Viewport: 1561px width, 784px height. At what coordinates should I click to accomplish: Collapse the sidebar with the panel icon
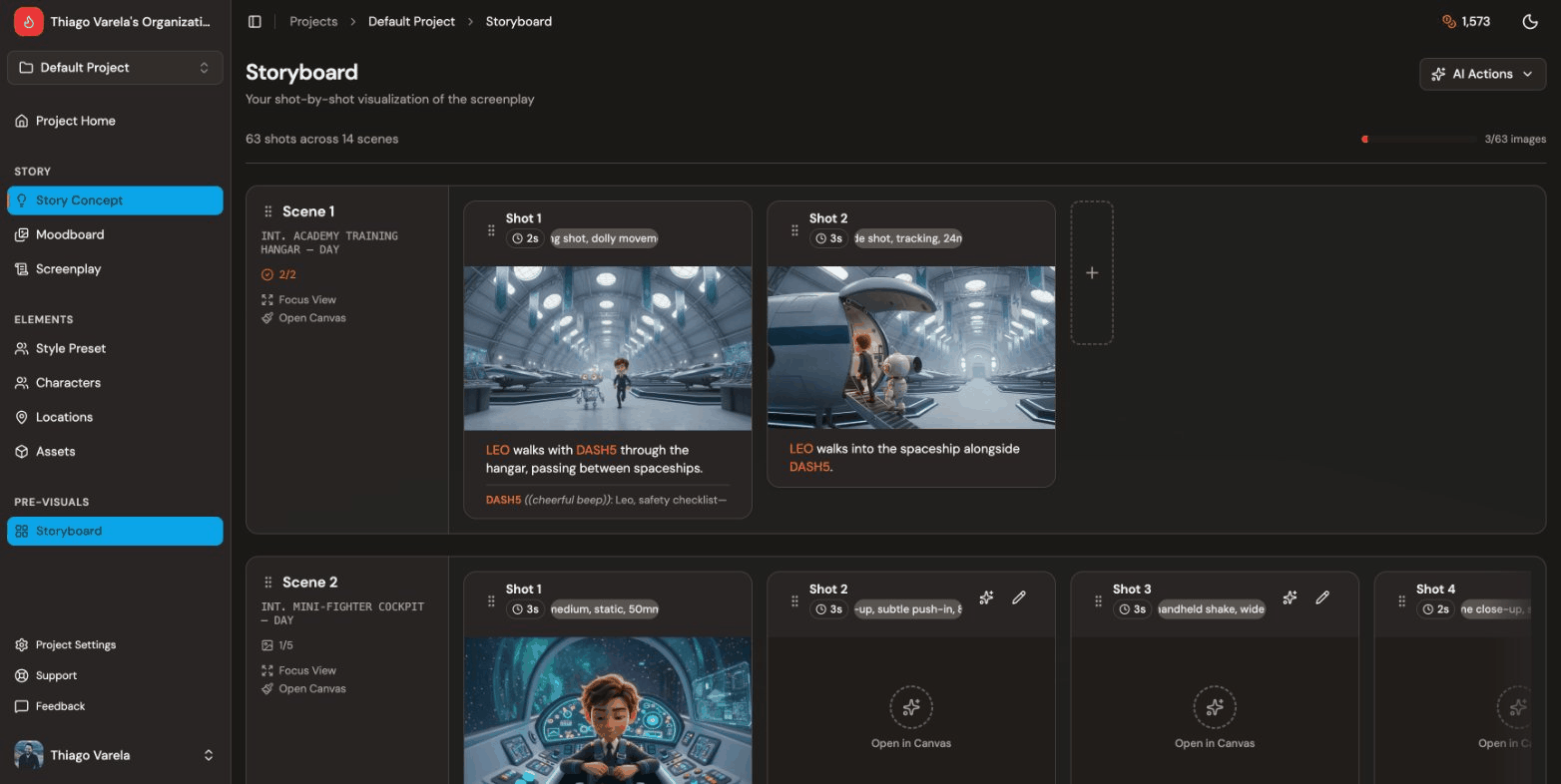tap(255, 21)
